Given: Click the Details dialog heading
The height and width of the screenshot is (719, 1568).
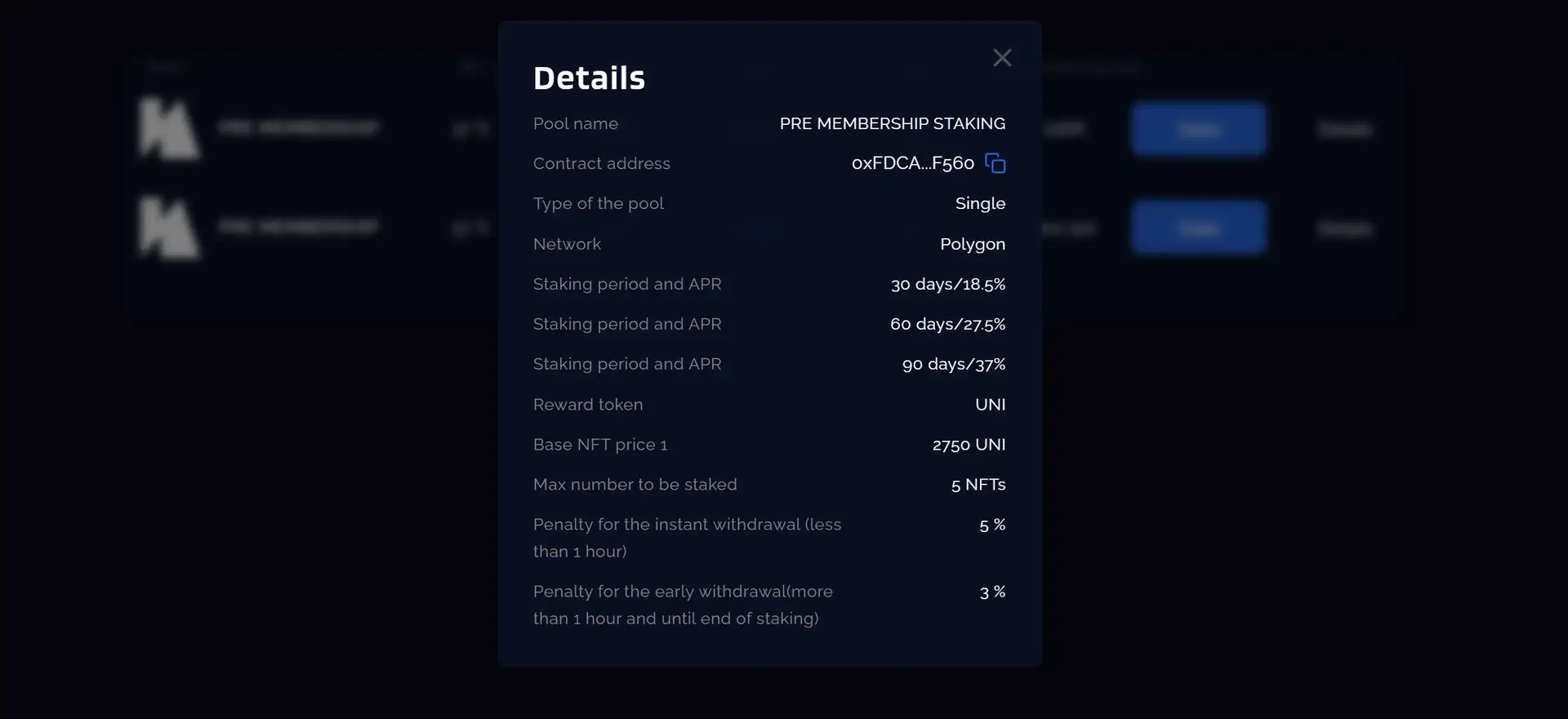Looking at the screenshot, I should (589, 78).
